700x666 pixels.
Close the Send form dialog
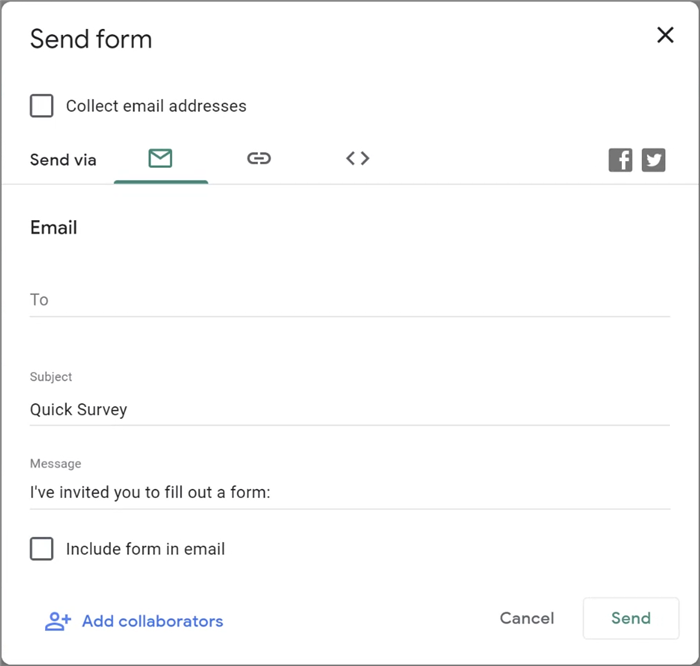(x=665, y=36)
